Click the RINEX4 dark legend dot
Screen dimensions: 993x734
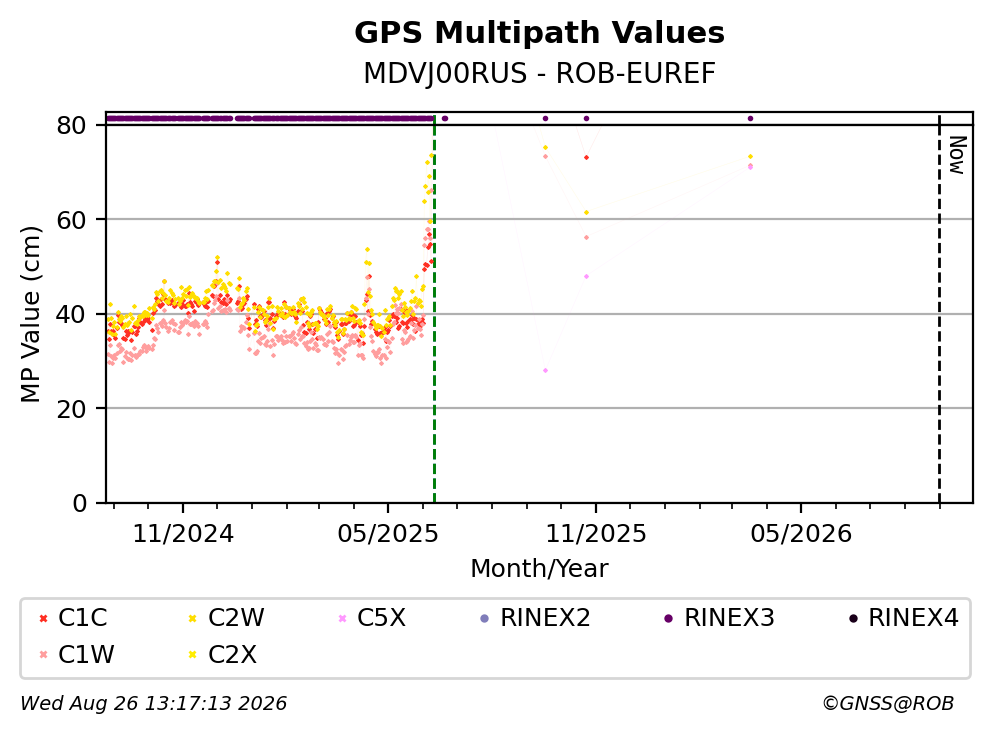coord(853,618)
